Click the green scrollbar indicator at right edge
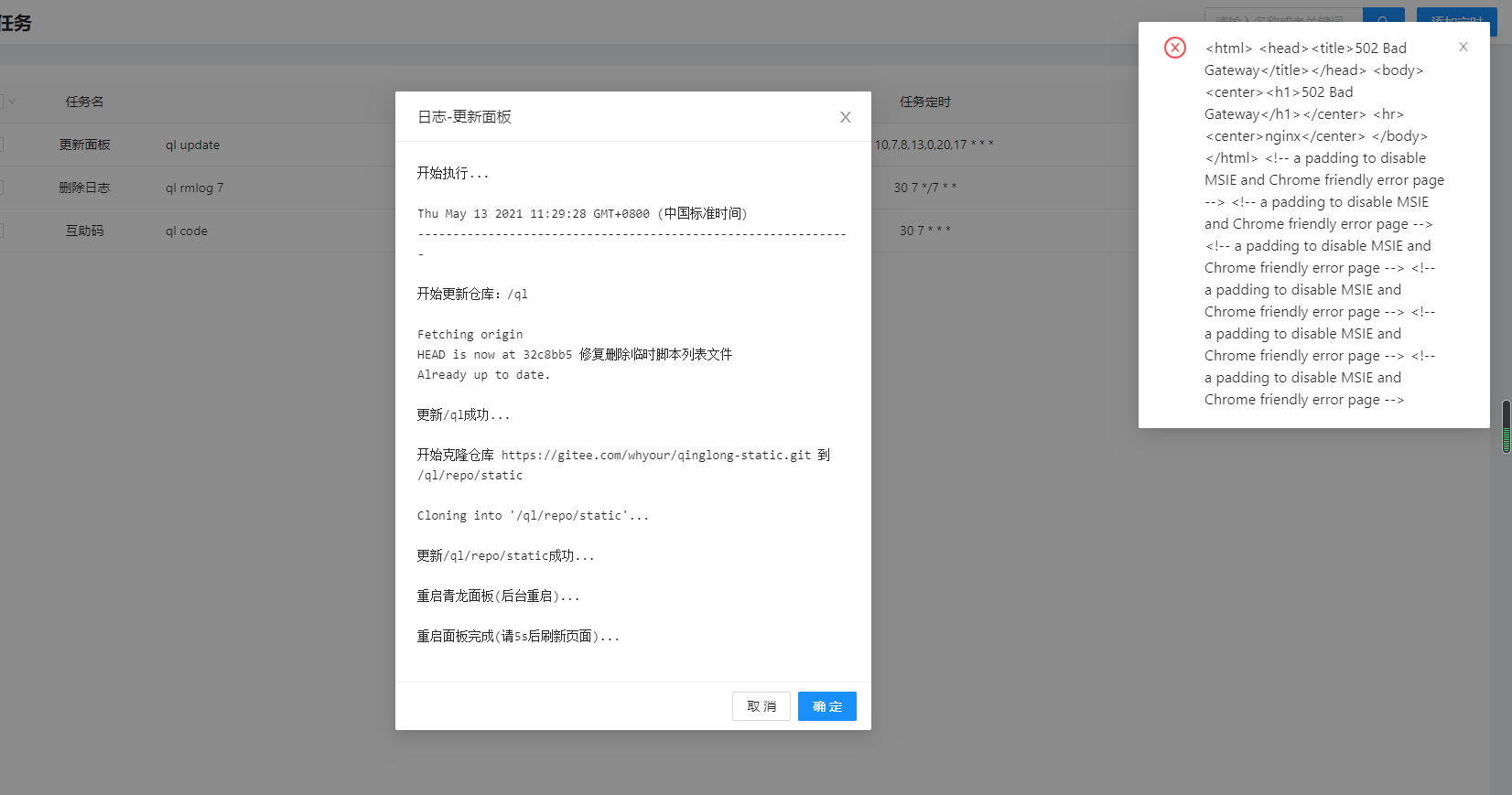 click(x=1507, y=426)
